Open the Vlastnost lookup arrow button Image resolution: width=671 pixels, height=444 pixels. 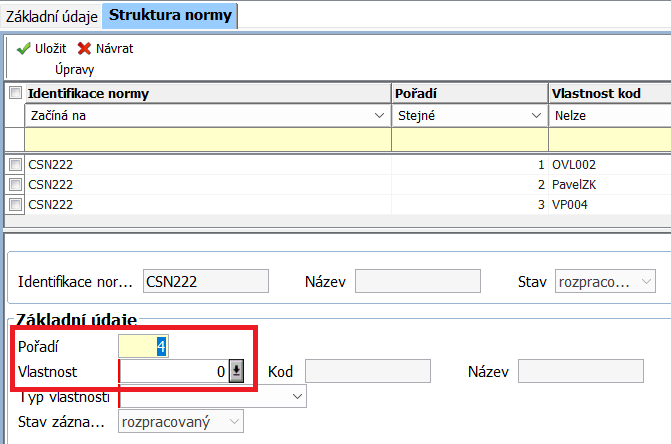[237, 372]
